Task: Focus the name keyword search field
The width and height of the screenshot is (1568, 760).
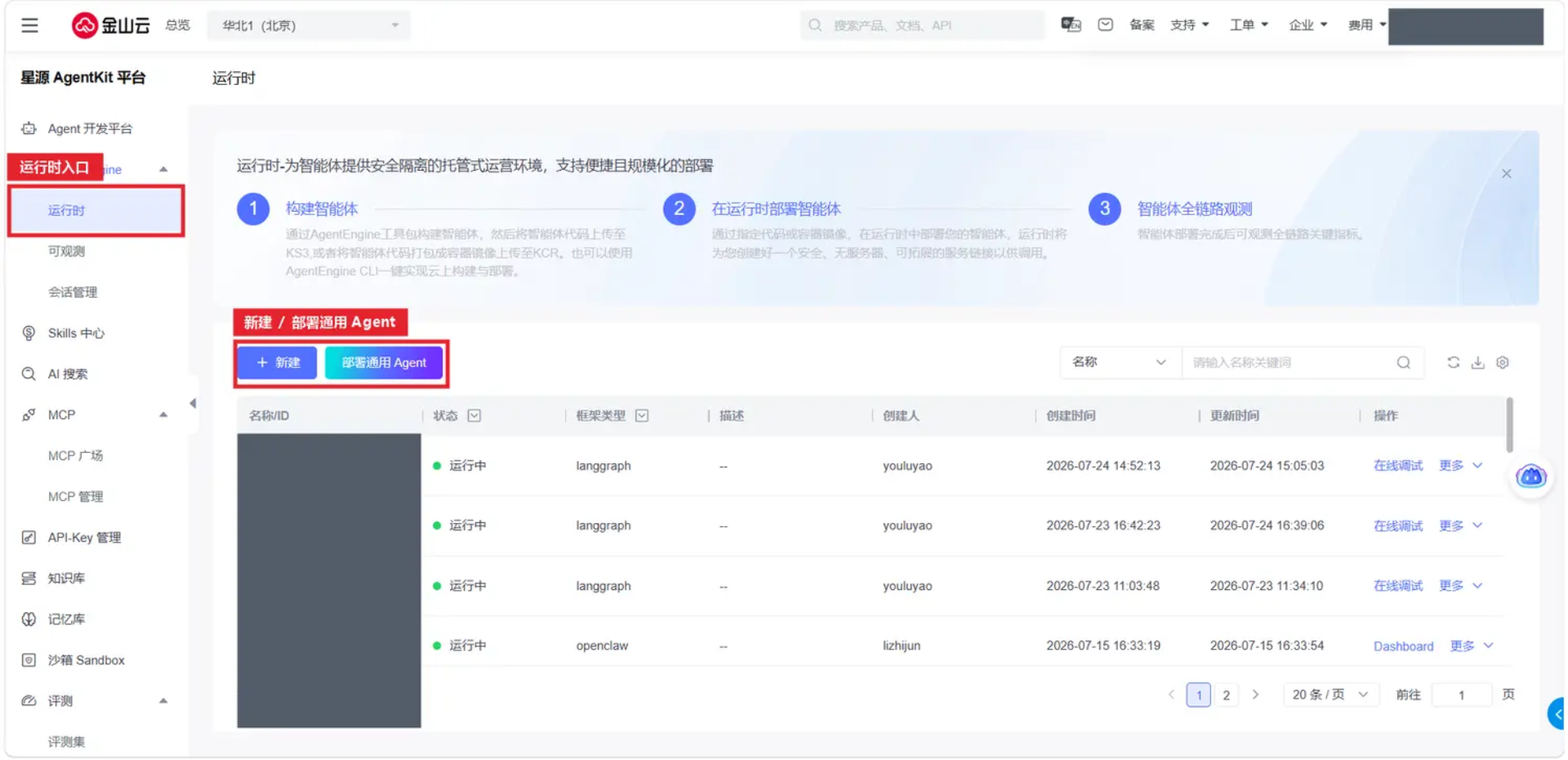Action: 1289,362
